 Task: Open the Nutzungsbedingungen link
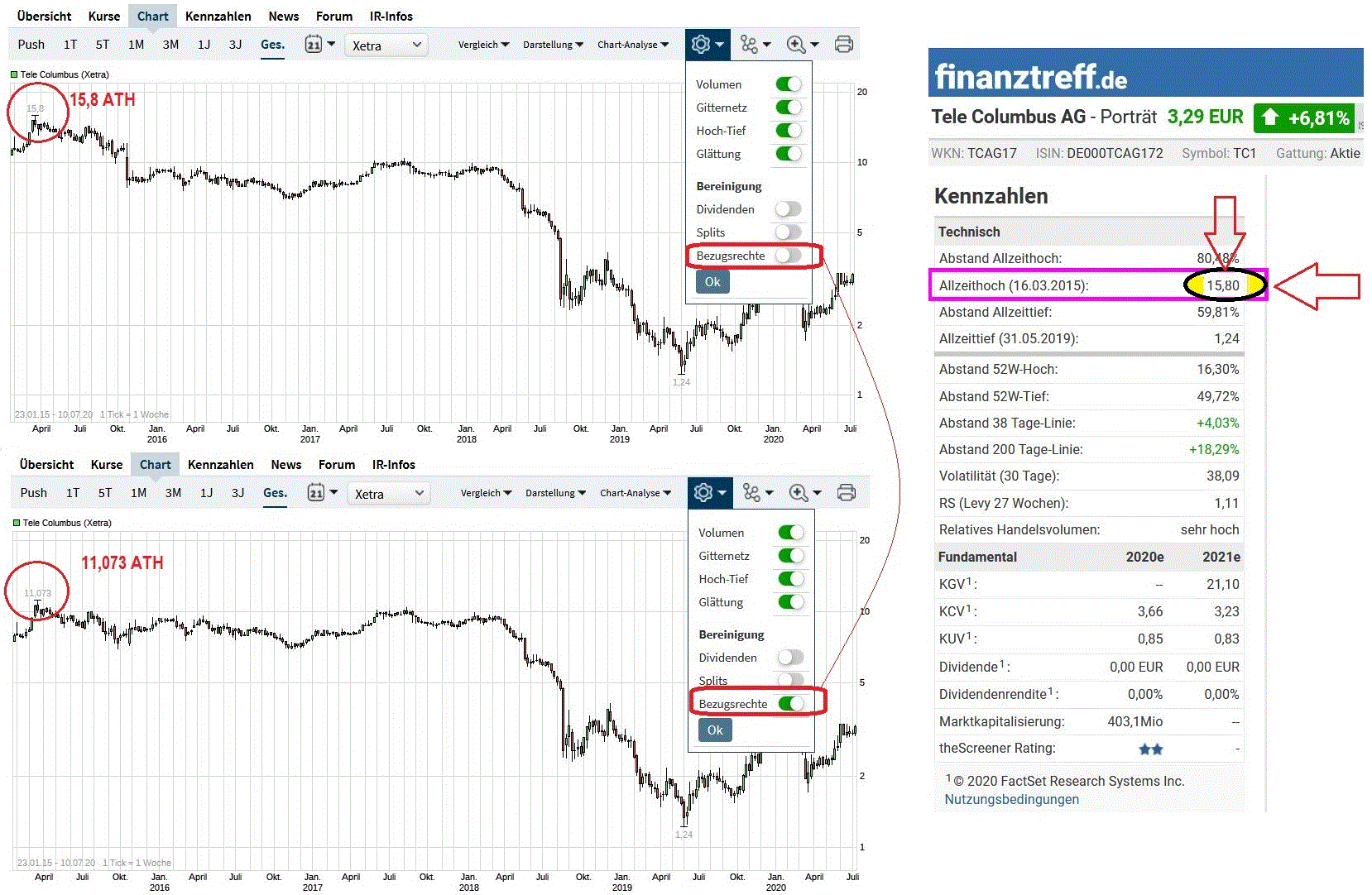click(x=1012, y=799)
